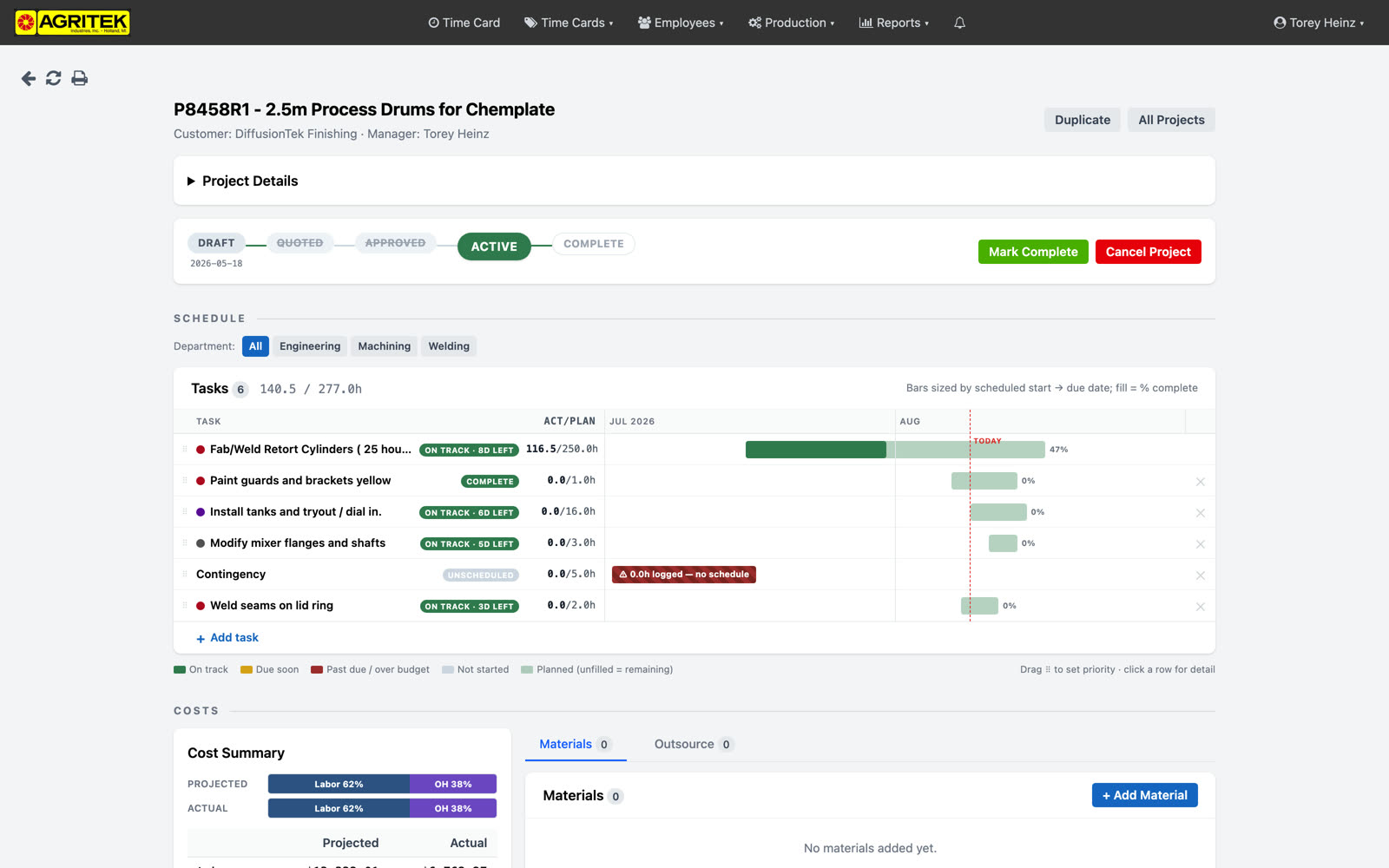This screenshot has height=868, width=1389.
Task: Grab the drag handle for Paint guards row
Action: (185, 480)
